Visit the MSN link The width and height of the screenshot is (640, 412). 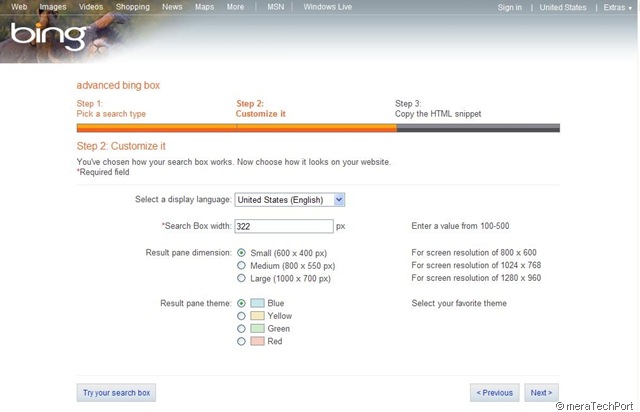(x=276, y=7)
